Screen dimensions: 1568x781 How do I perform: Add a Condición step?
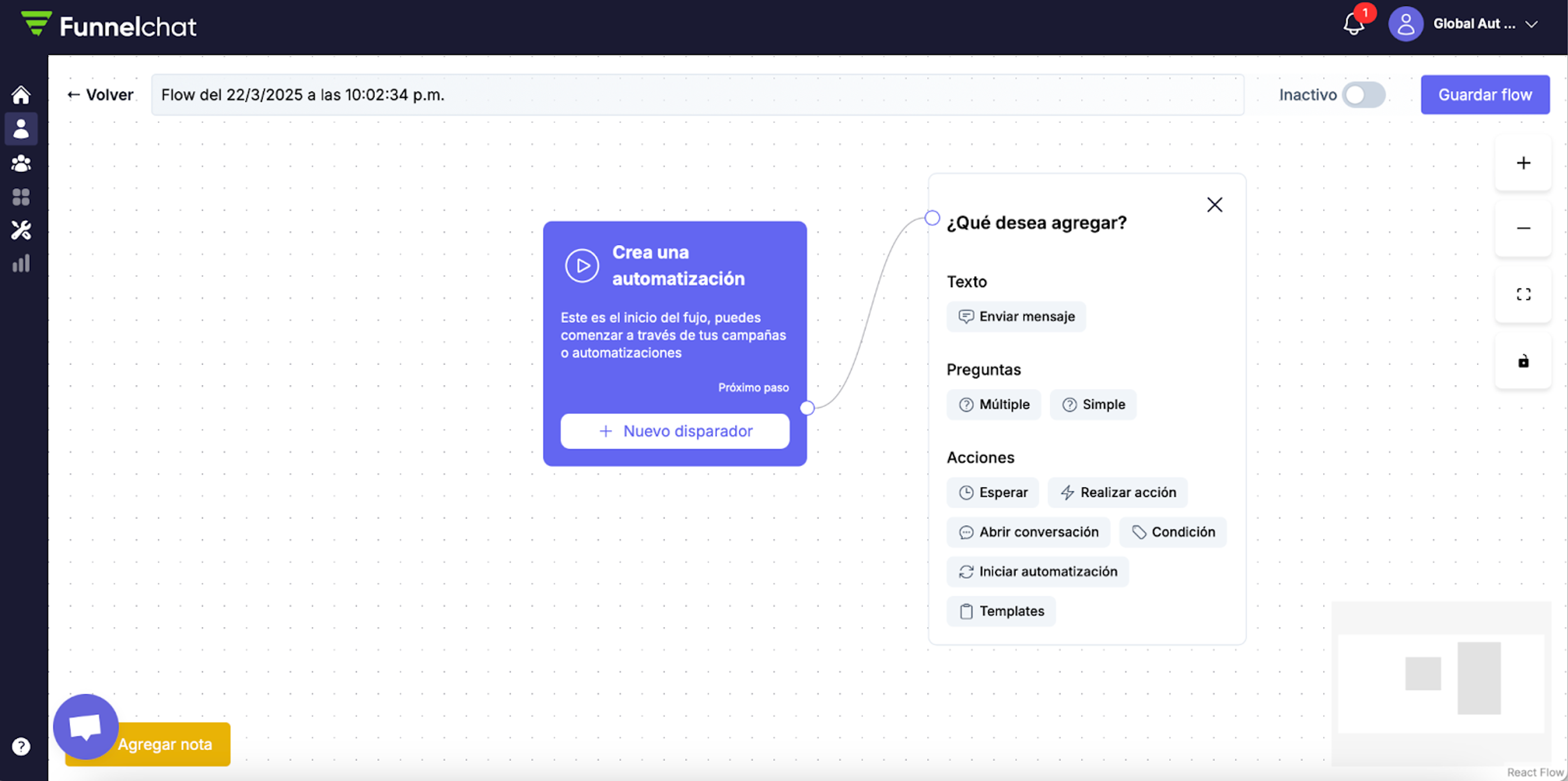(x=1172, y=532)
